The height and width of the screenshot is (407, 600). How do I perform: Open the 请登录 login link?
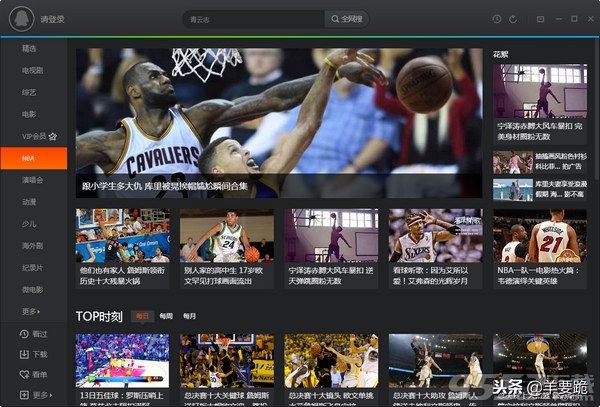52,19
